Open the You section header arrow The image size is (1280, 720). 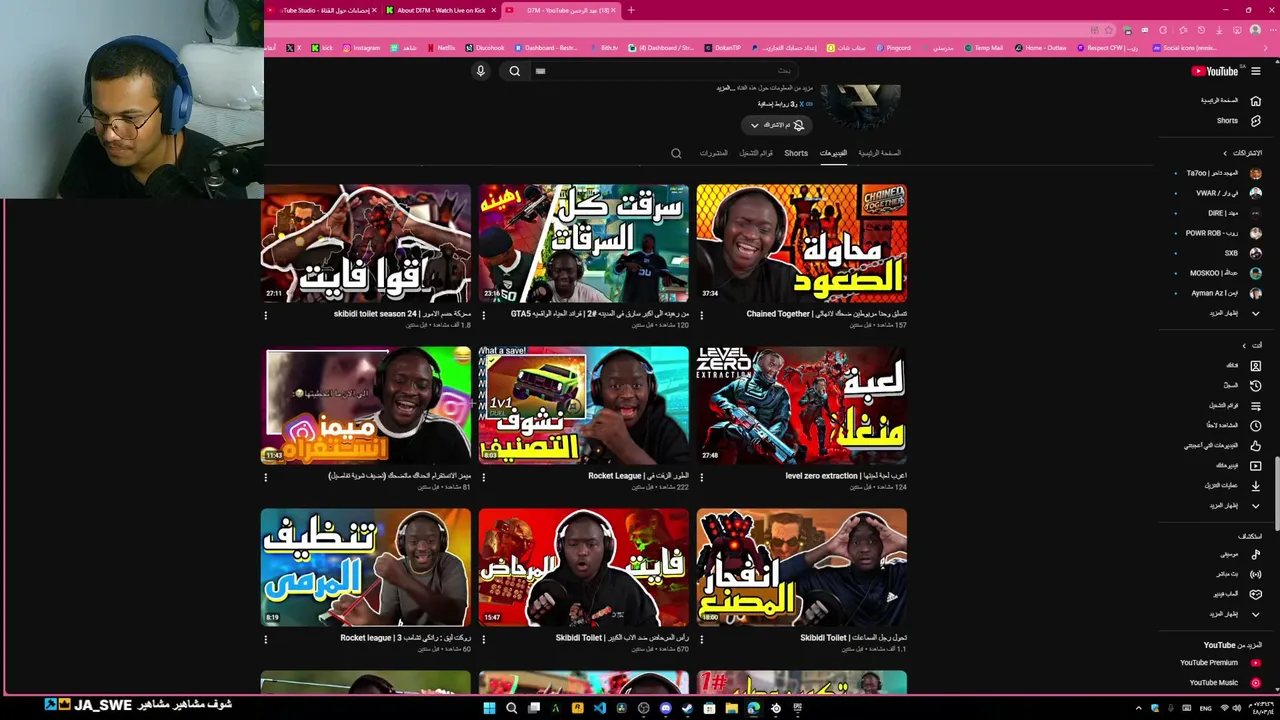point(1244,345)
